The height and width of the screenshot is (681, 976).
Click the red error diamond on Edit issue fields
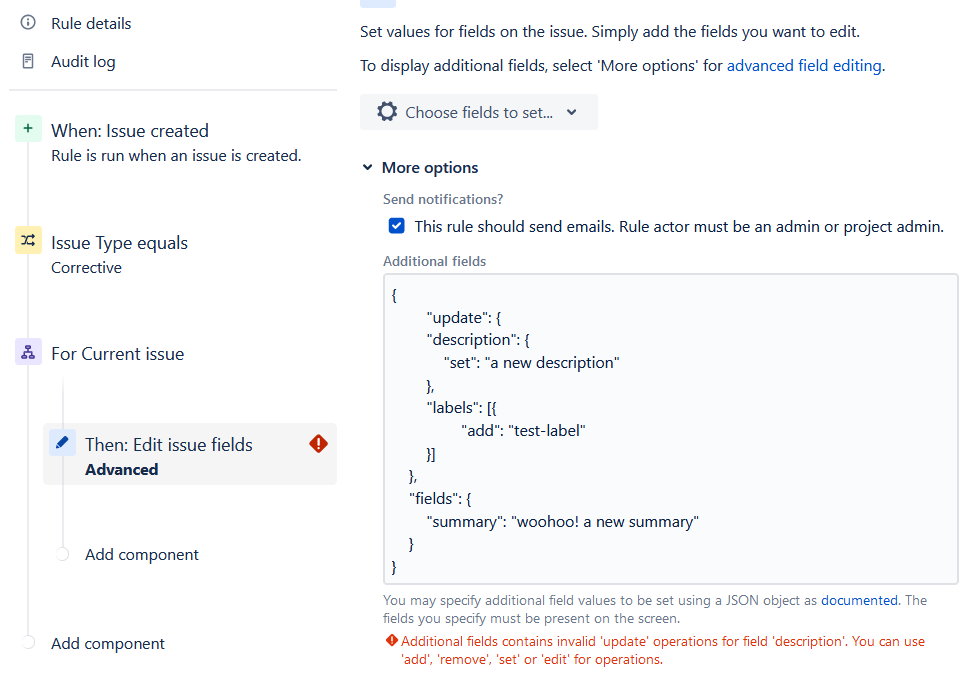pos(319,443)
